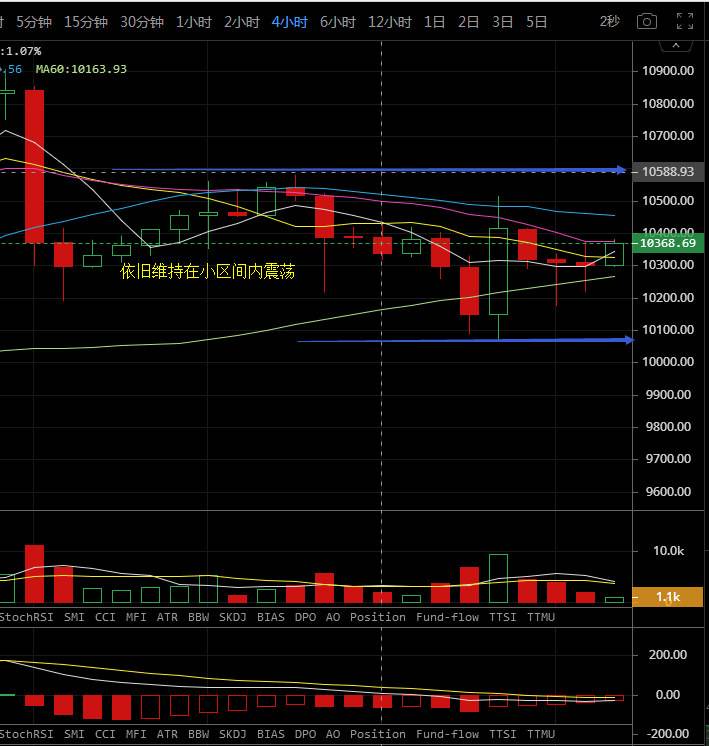Choose the 12小时 interval
This screenshot has height=746, width=709.
point(389,22)
